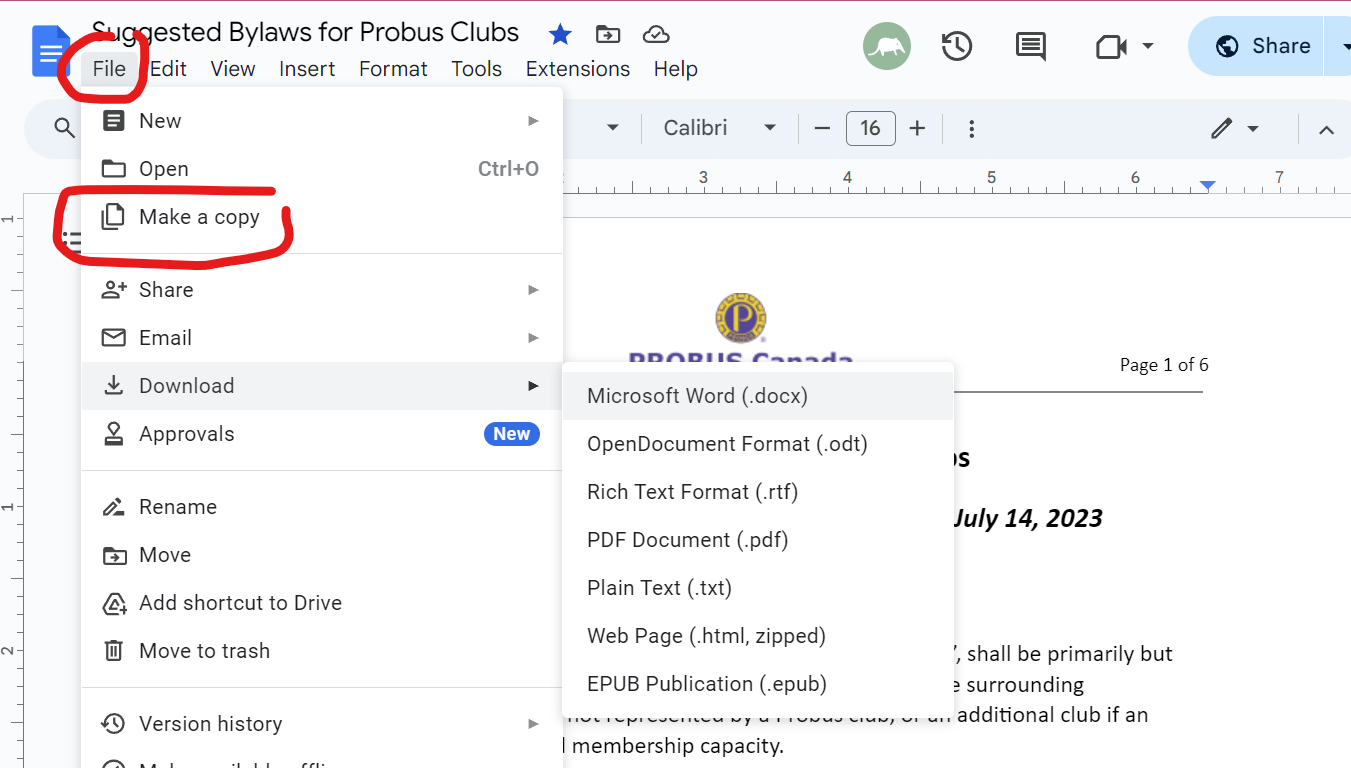The image size is (1351, 768).
Task: Click the blue right-indent ruler marker
Action: (x=1208, y=186)
